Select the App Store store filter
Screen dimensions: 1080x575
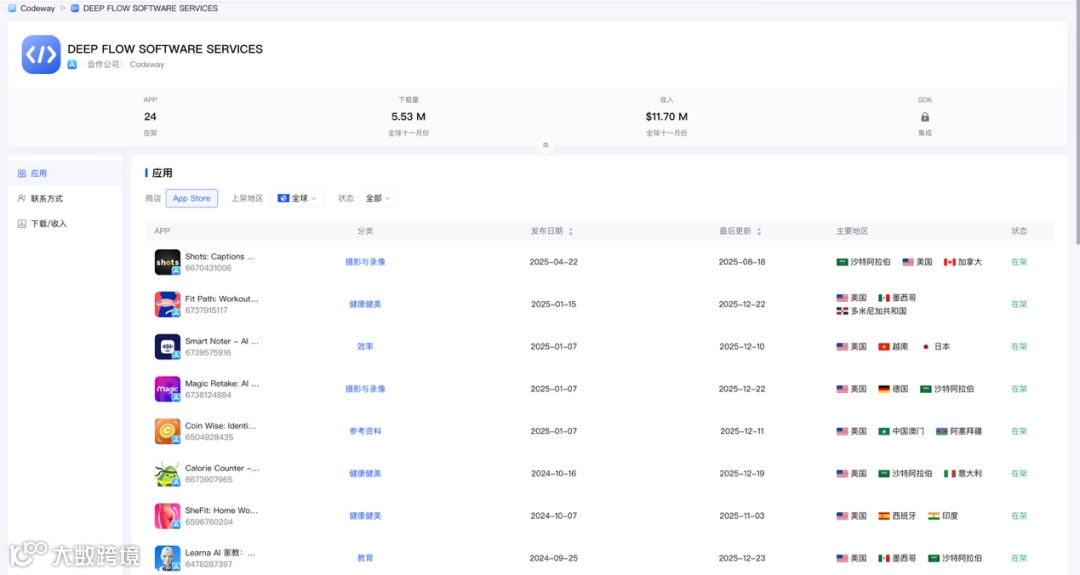pyautogui.click(x=191, y=198)
